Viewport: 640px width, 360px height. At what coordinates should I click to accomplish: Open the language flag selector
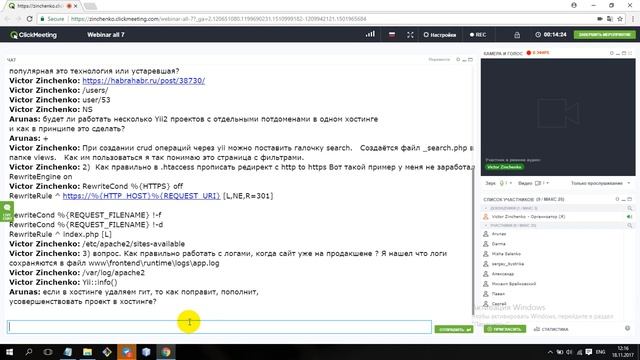(x=392, y=35)
